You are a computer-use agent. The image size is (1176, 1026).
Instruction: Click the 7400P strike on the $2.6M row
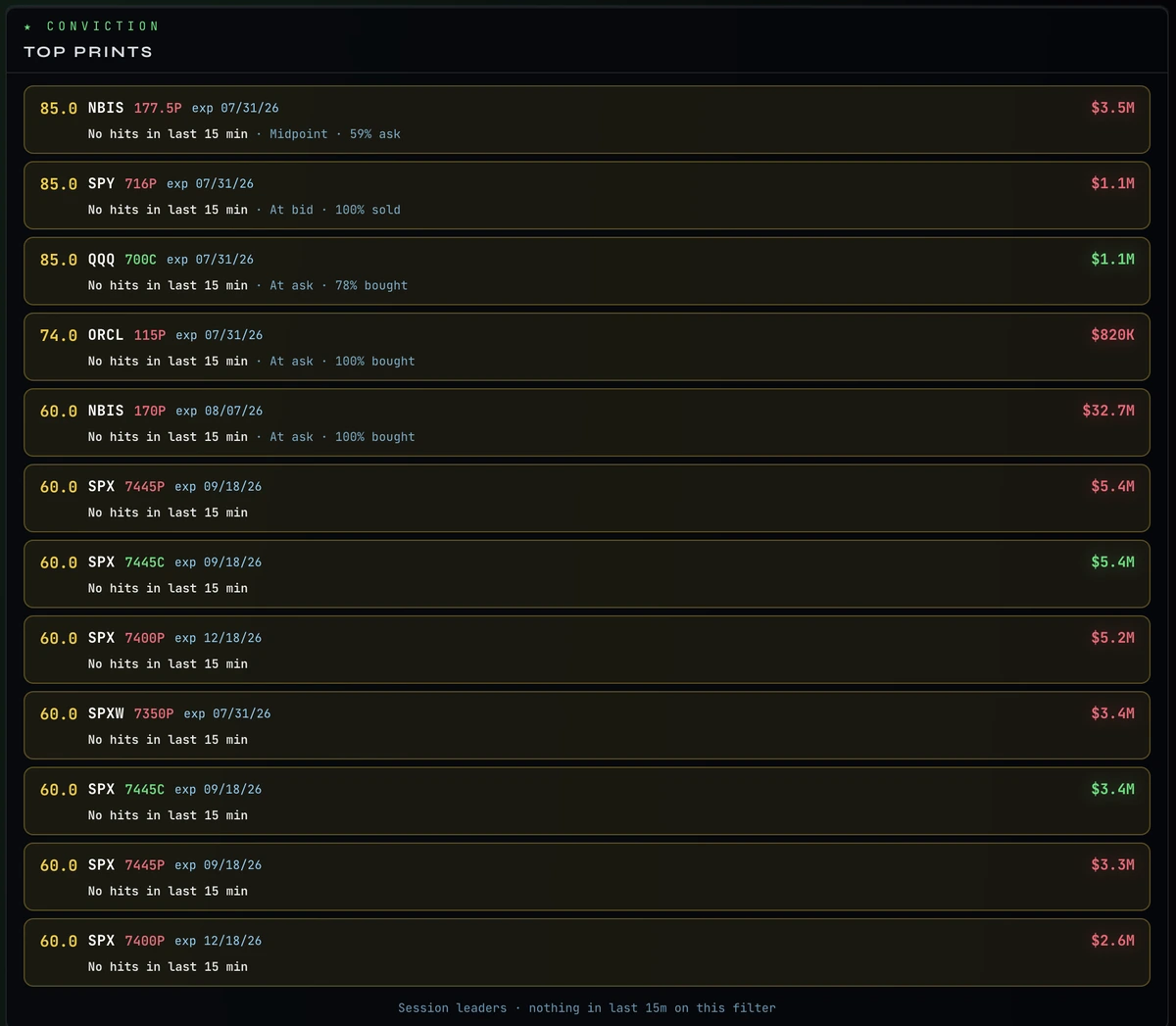pyautogui.click(x=145, y=941)
